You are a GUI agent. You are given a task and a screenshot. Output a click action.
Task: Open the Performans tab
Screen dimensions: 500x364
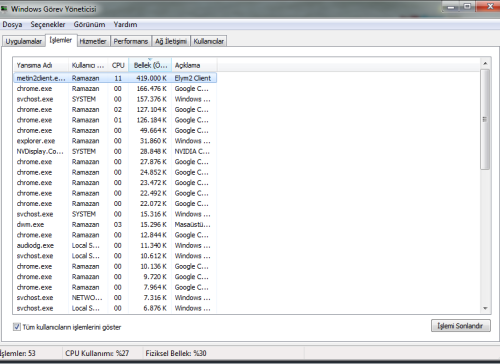(131, 41)
